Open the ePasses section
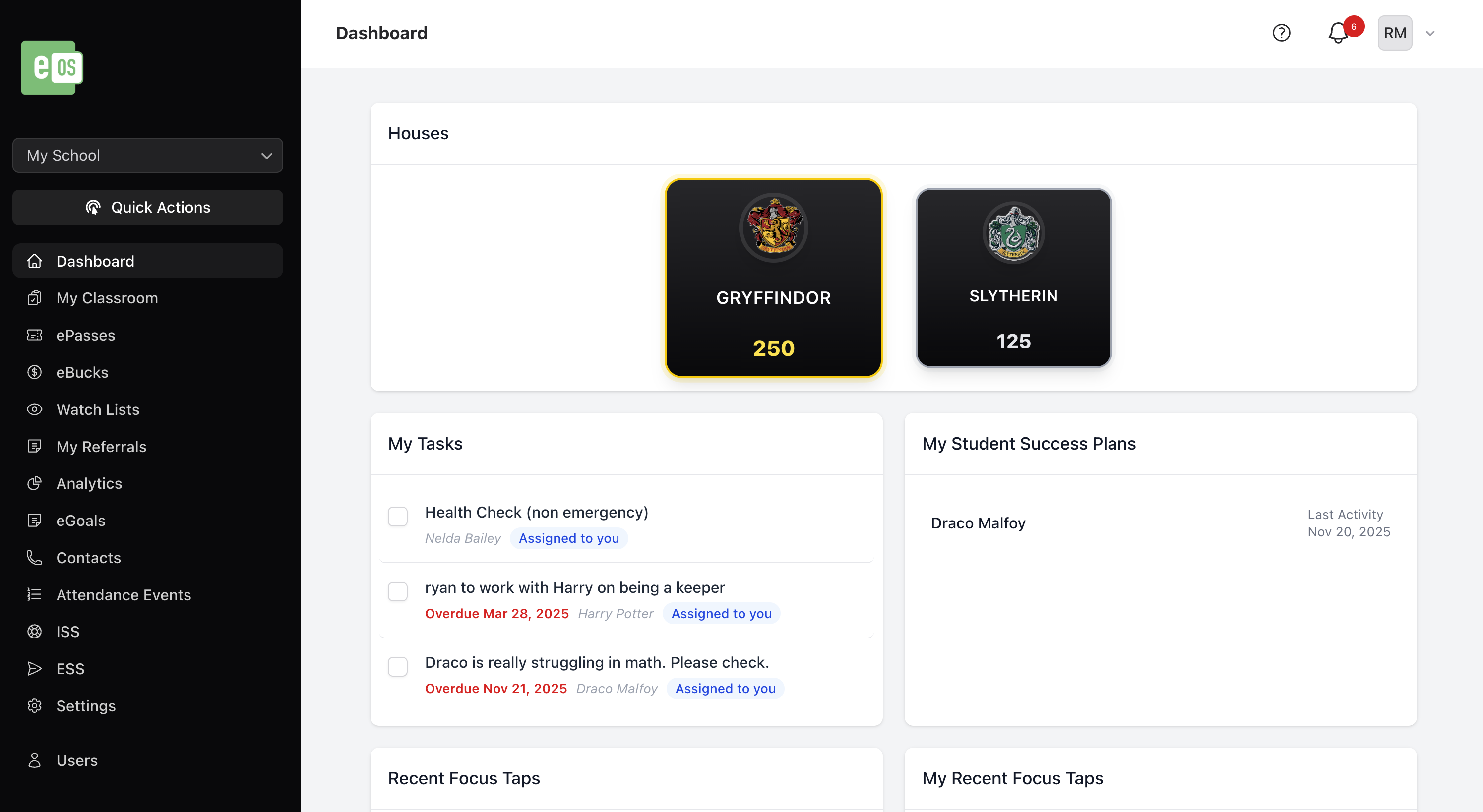The image size is (1483, 812). click(85, 335)
